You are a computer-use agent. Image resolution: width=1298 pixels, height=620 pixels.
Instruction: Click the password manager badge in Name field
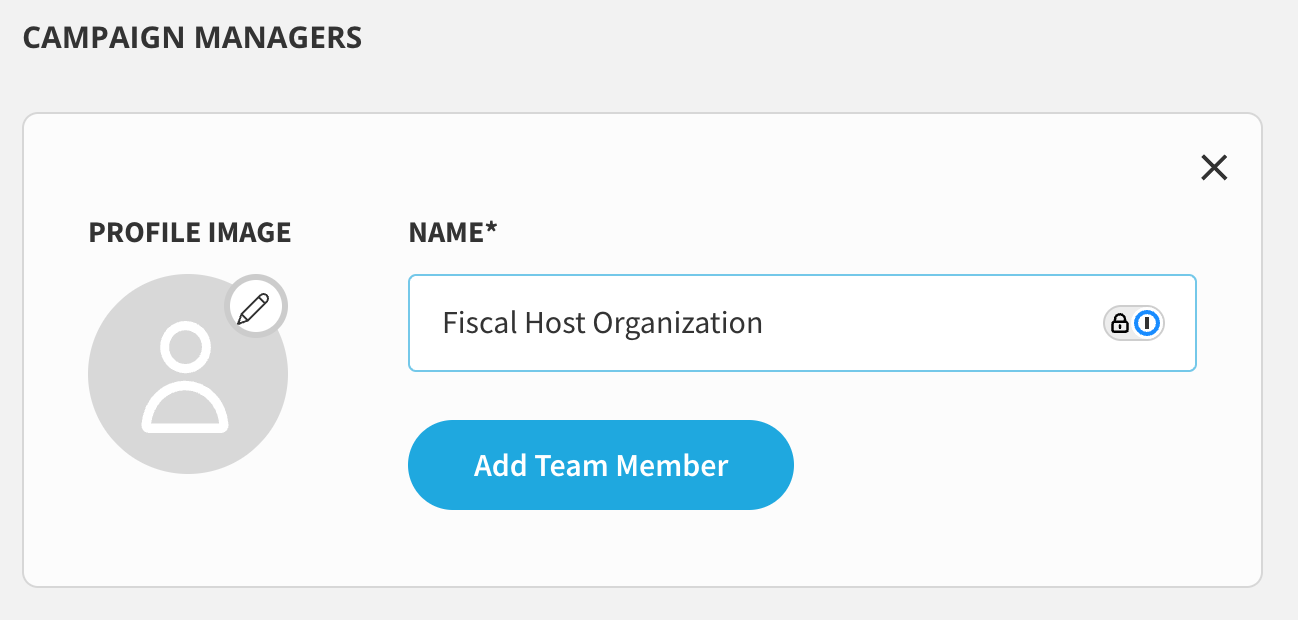(1134, 323)
